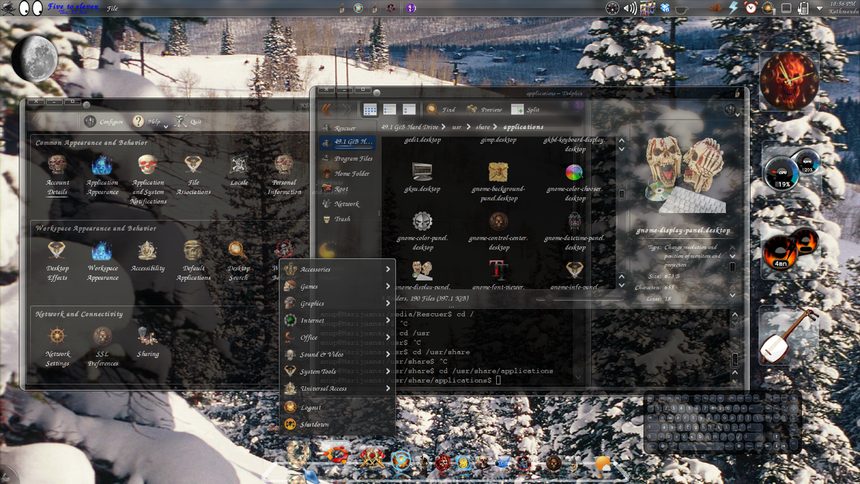Open Network Settings module
This screenshot has height=484, width=860.
coord(57,347)
